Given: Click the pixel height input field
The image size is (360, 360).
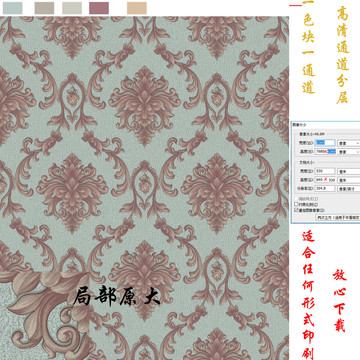Looking at the screenshot, I should click(325, 151).
